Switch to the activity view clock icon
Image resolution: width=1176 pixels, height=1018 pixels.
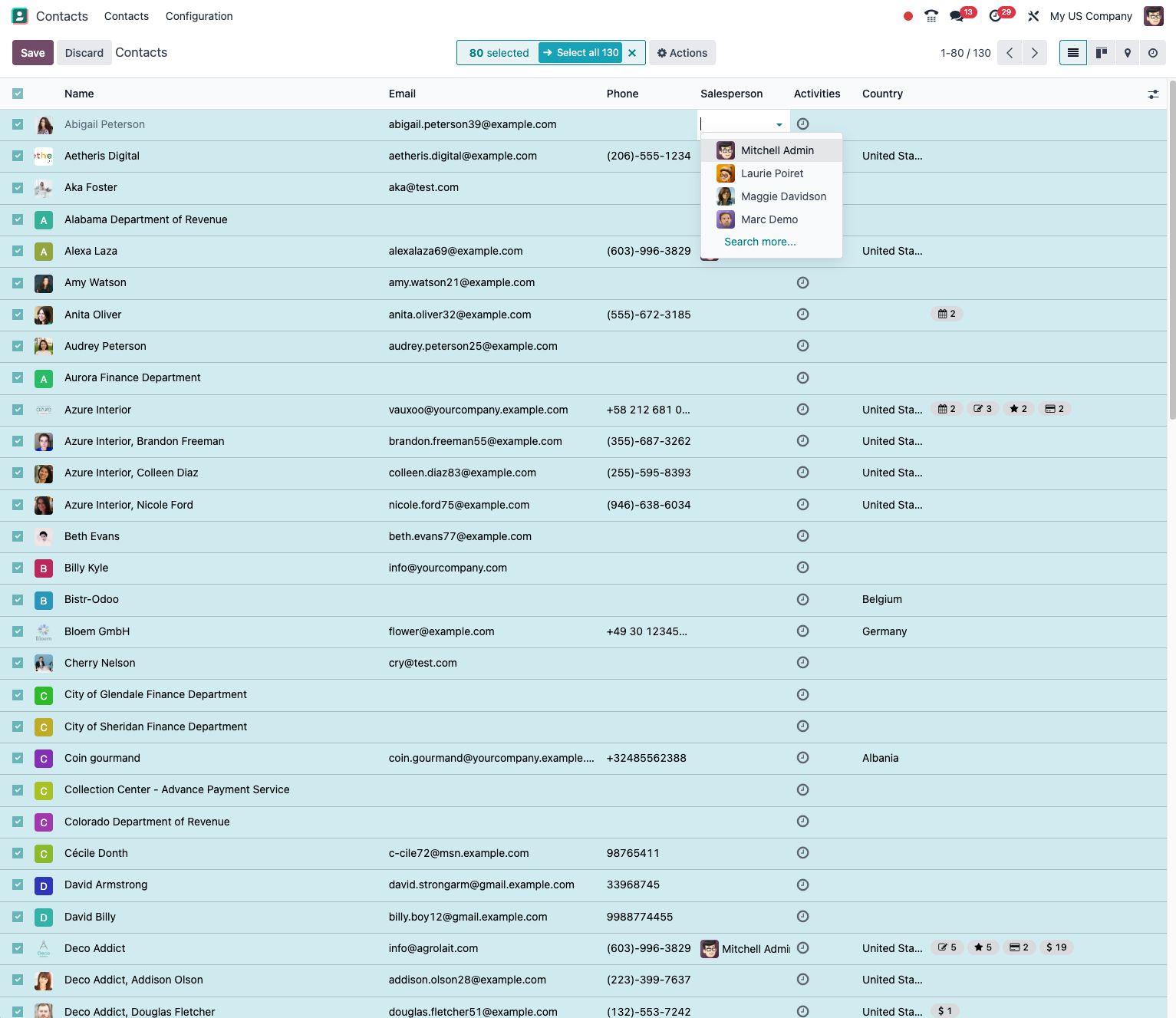coord(1153,53)
